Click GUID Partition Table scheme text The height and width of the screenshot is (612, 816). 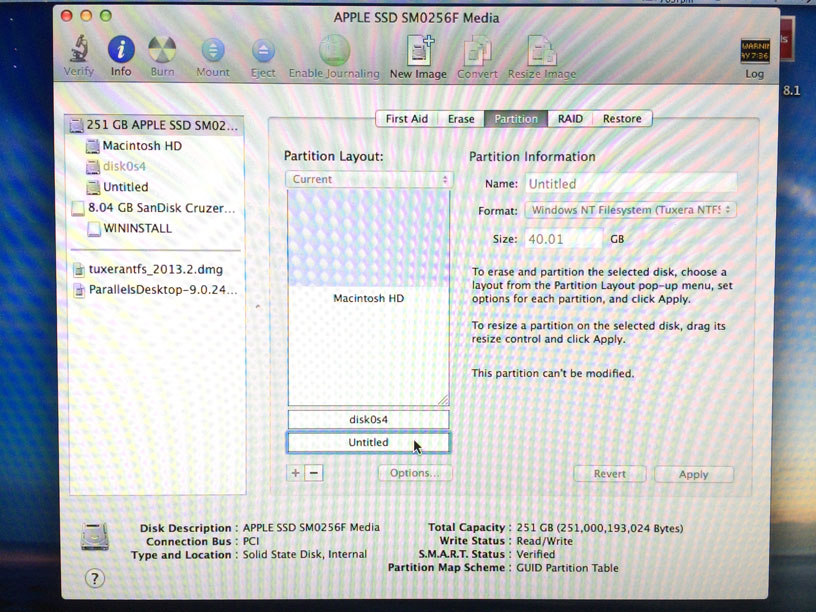click(x=567, y=568)
